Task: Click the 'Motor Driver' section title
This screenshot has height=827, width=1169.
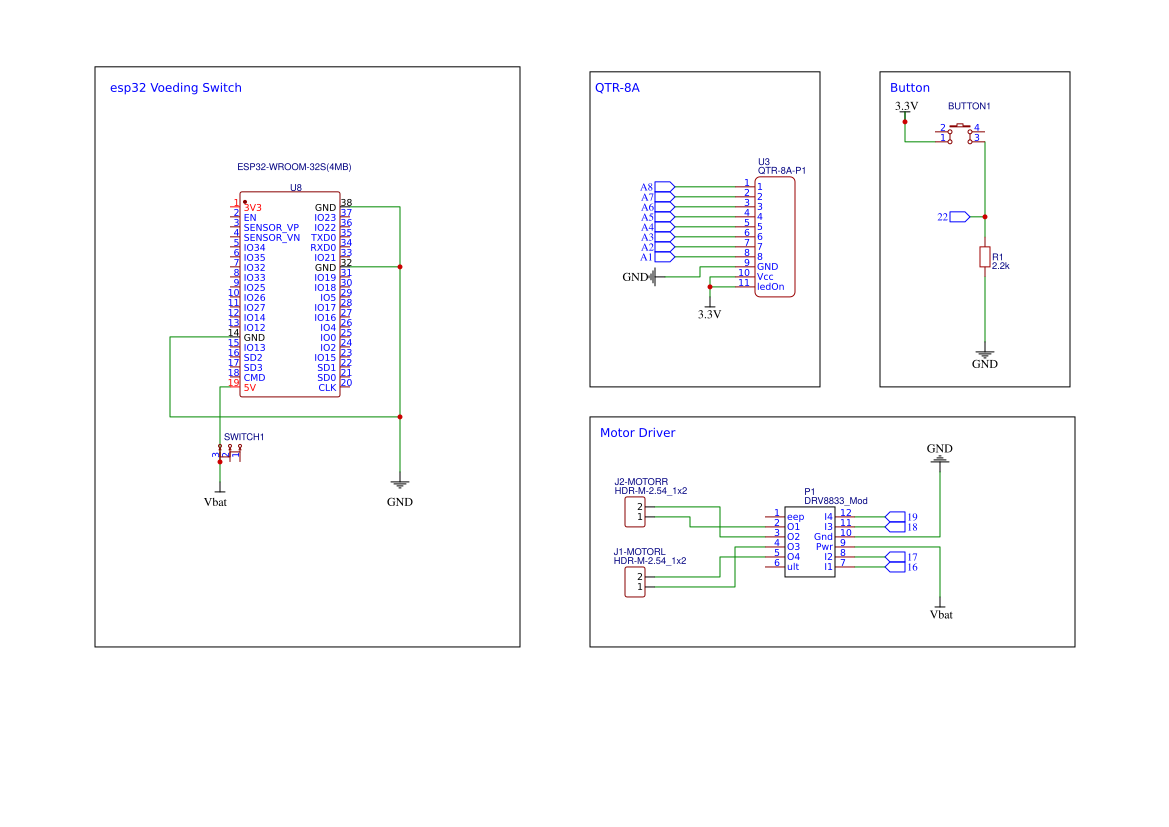Action: point(637,433)
